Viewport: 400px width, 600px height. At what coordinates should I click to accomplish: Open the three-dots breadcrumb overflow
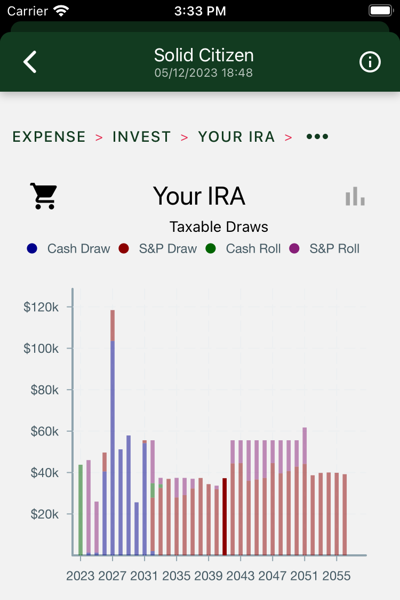point(317,137)
